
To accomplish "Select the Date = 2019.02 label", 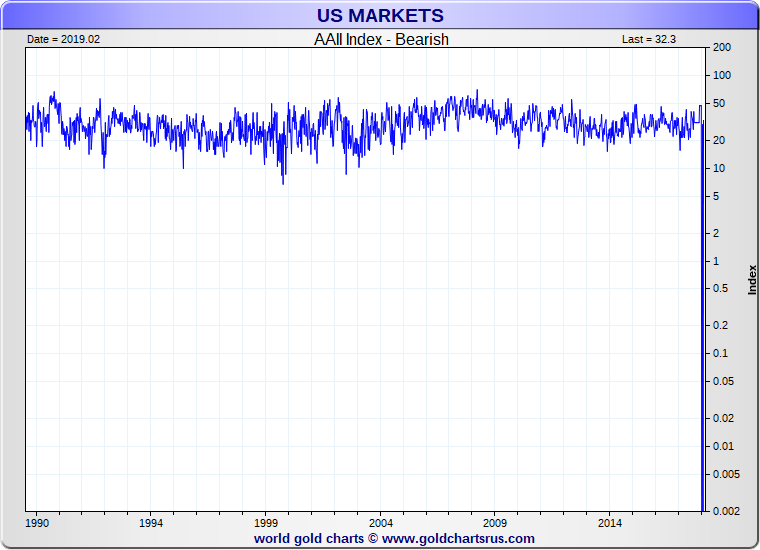I will pyautogui.click(x=63, y=40).
